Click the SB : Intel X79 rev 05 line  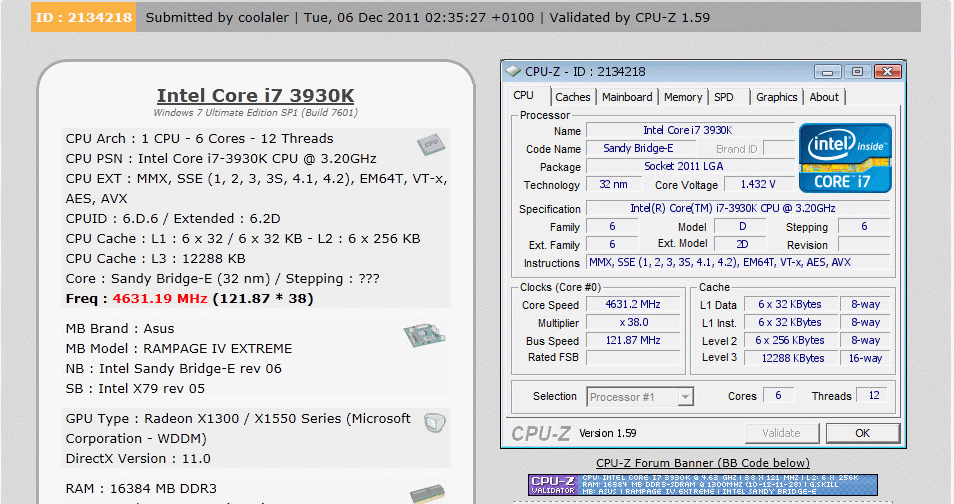[x=135, y=389]
